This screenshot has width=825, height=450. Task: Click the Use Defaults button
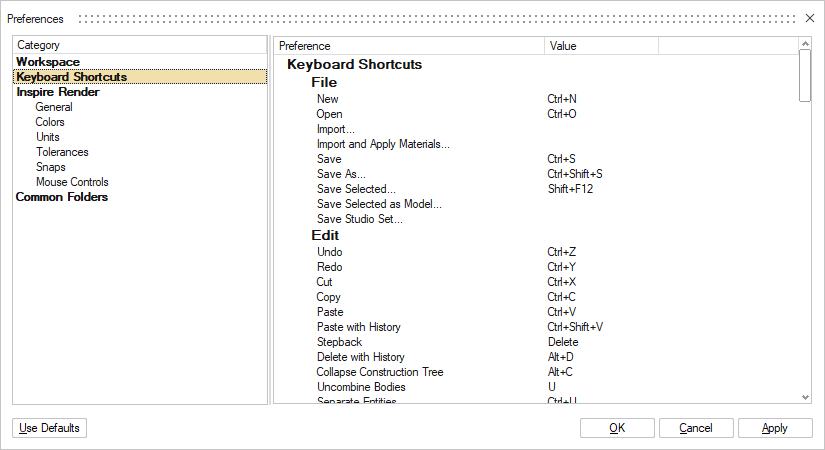pyautogui.click(x=49, y=428)
